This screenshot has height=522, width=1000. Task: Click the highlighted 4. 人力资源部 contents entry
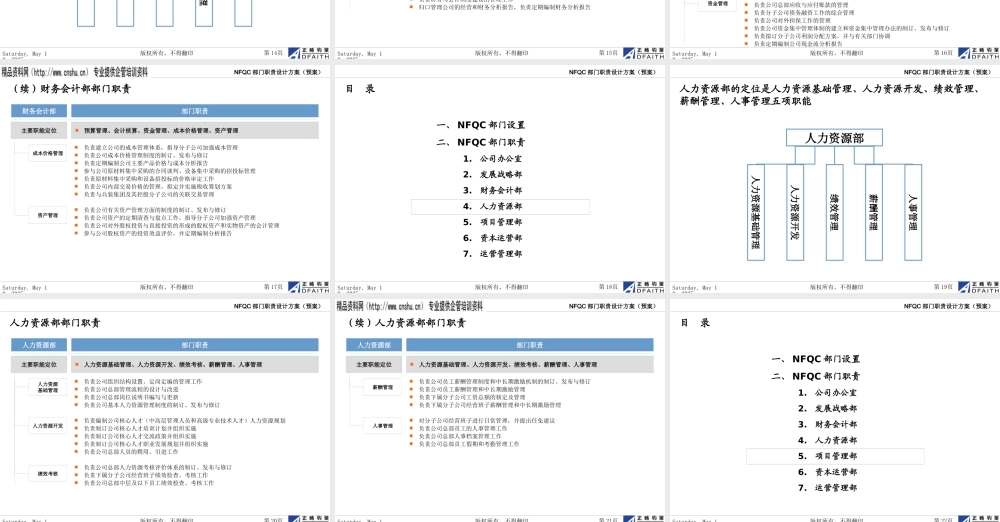500,206
